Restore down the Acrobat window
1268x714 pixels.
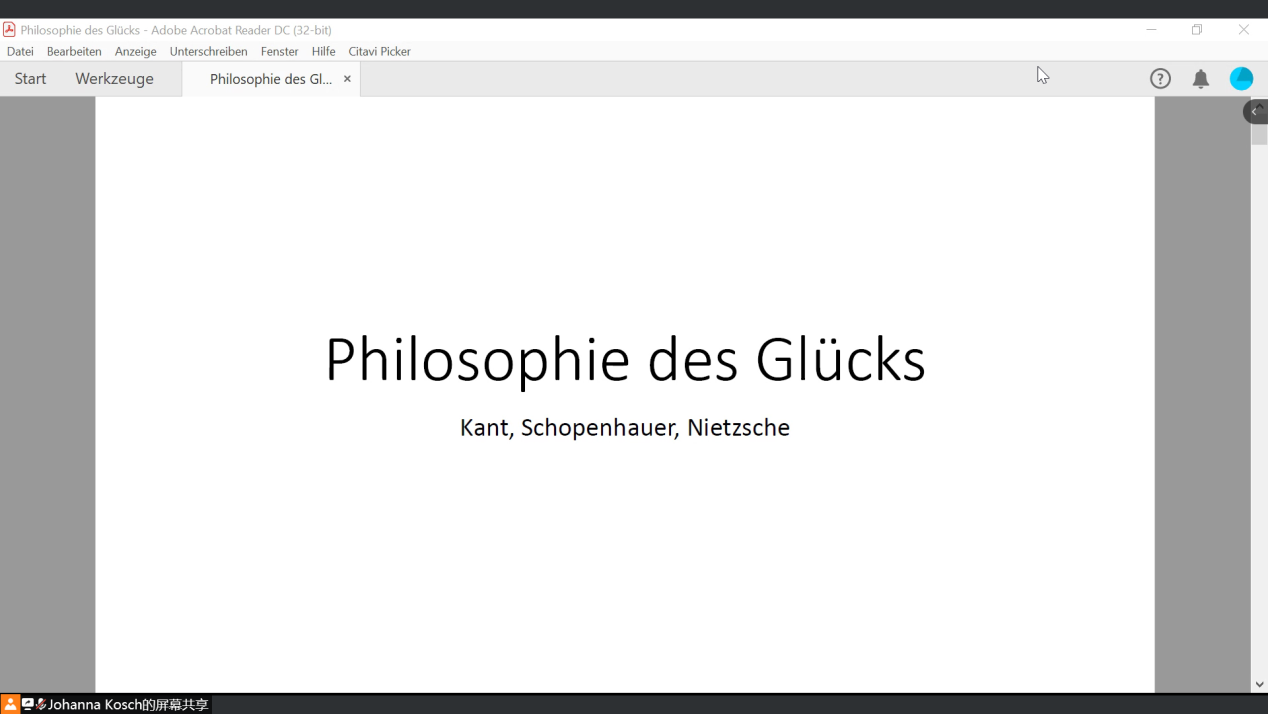1197,30
